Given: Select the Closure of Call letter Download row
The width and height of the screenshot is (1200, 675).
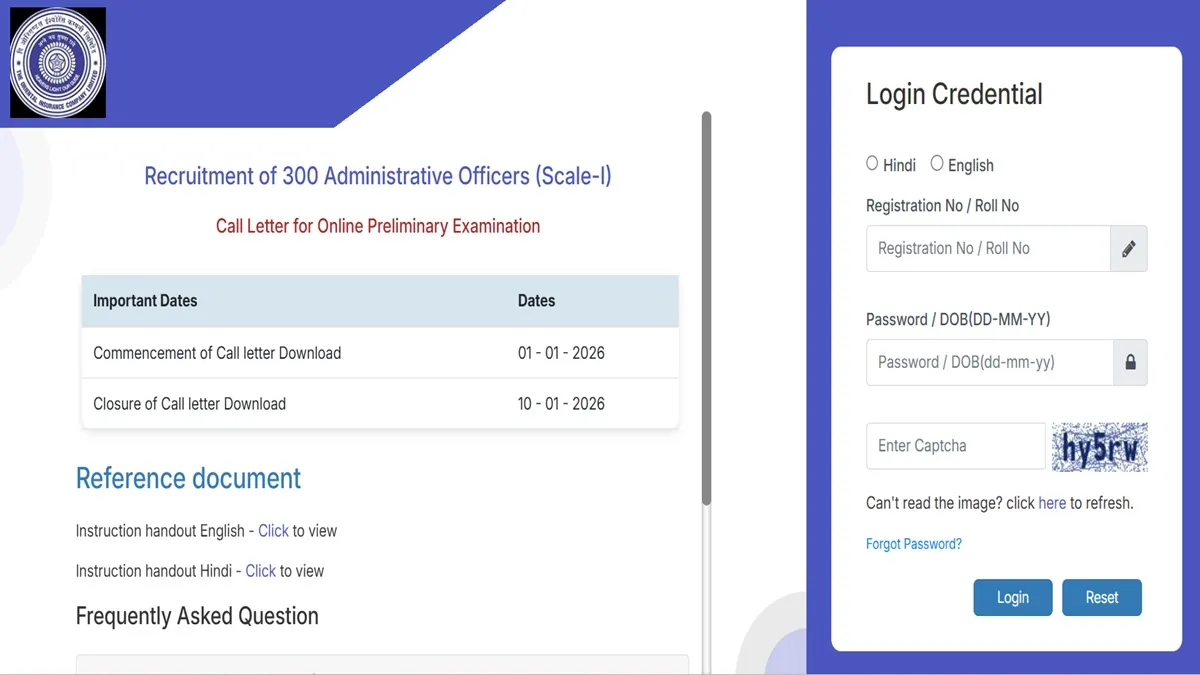Looking at the screenshot, I should click(x=380, y=404).
